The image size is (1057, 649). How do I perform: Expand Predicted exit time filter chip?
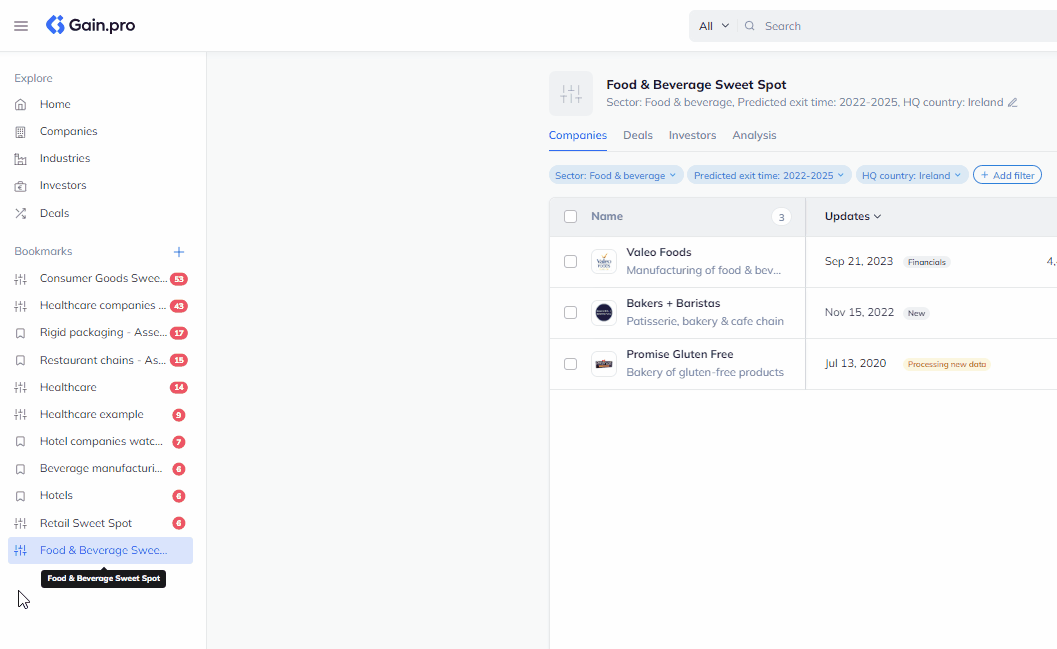click(x=769, y=175)
